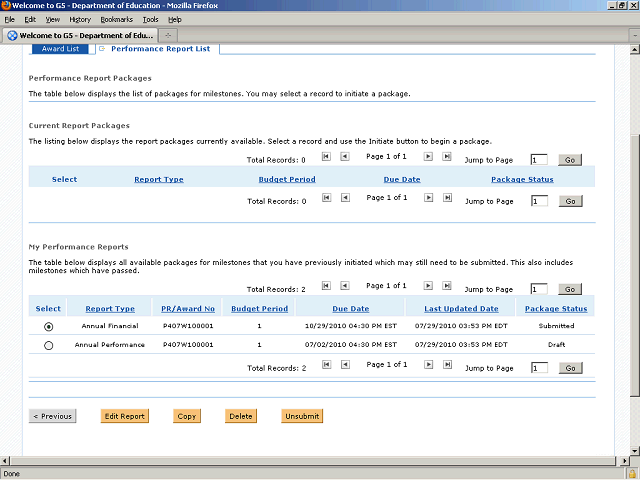Click last page arrow in Current Report Packages top pager
The height and width of the screenshot is (480, 640).
coord(446,156)
